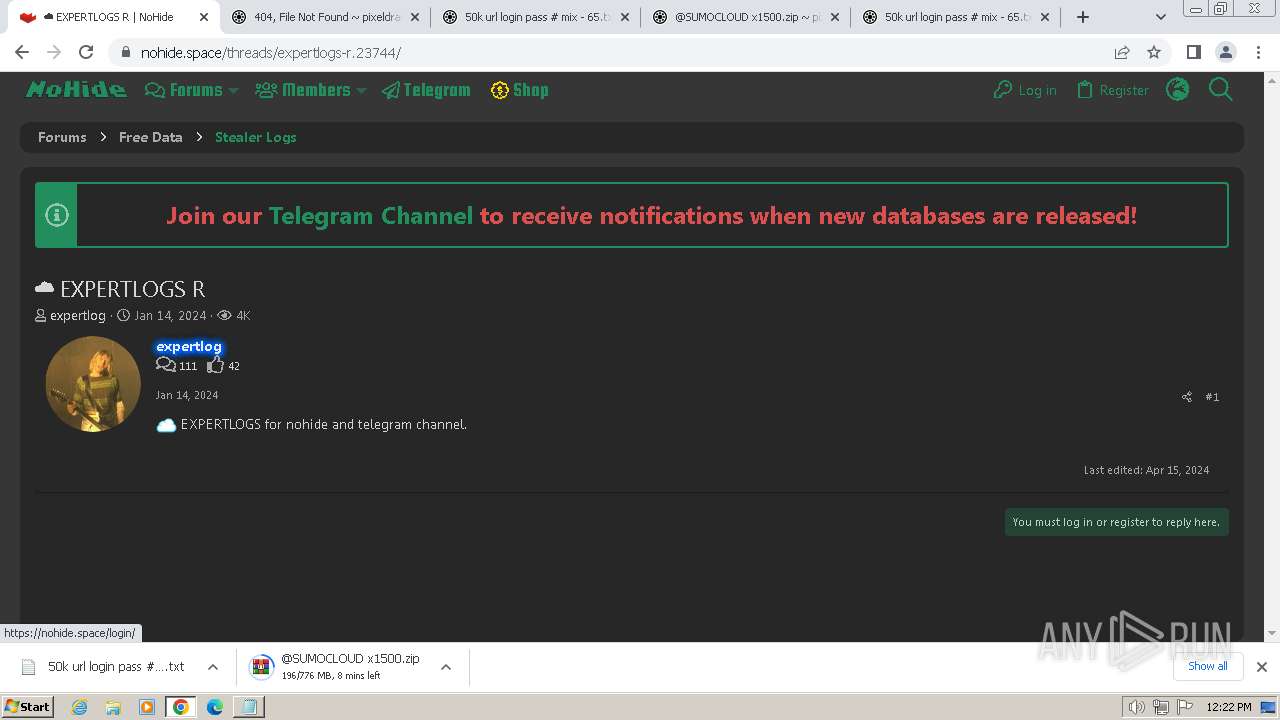Click the page vertical scrollbar down arrow
The image size is (1280, 720).
tap(1272, 634)
